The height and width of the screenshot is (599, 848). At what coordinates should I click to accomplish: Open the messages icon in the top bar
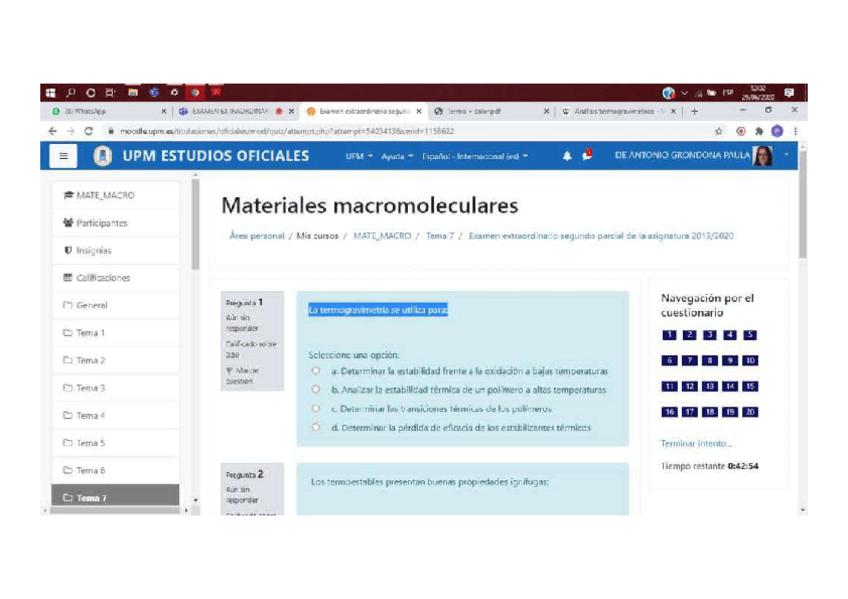(x=586, y=155)
